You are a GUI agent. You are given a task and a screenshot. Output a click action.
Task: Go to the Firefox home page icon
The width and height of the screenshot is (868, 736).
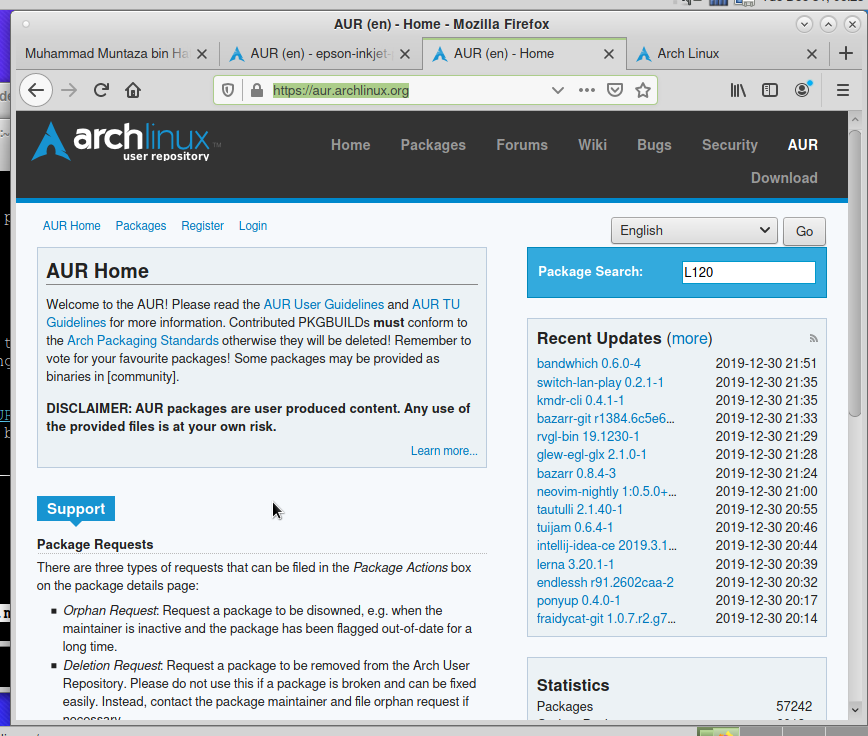pos(133,91)
